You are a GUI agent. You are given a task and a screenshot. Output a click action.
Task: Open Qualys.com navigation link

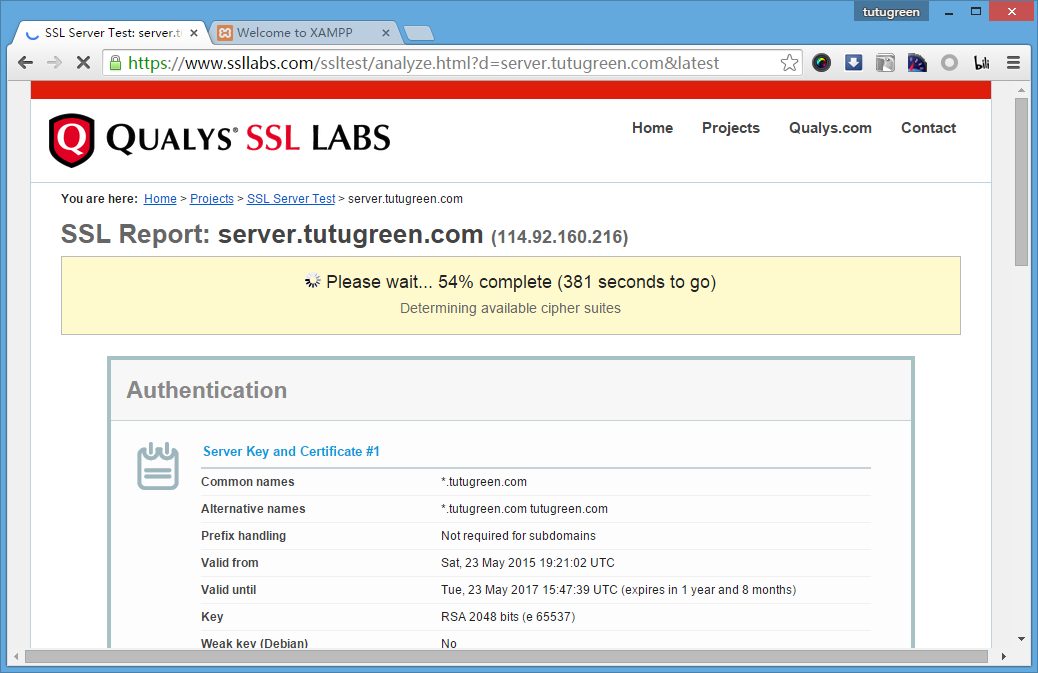[830, 128]
